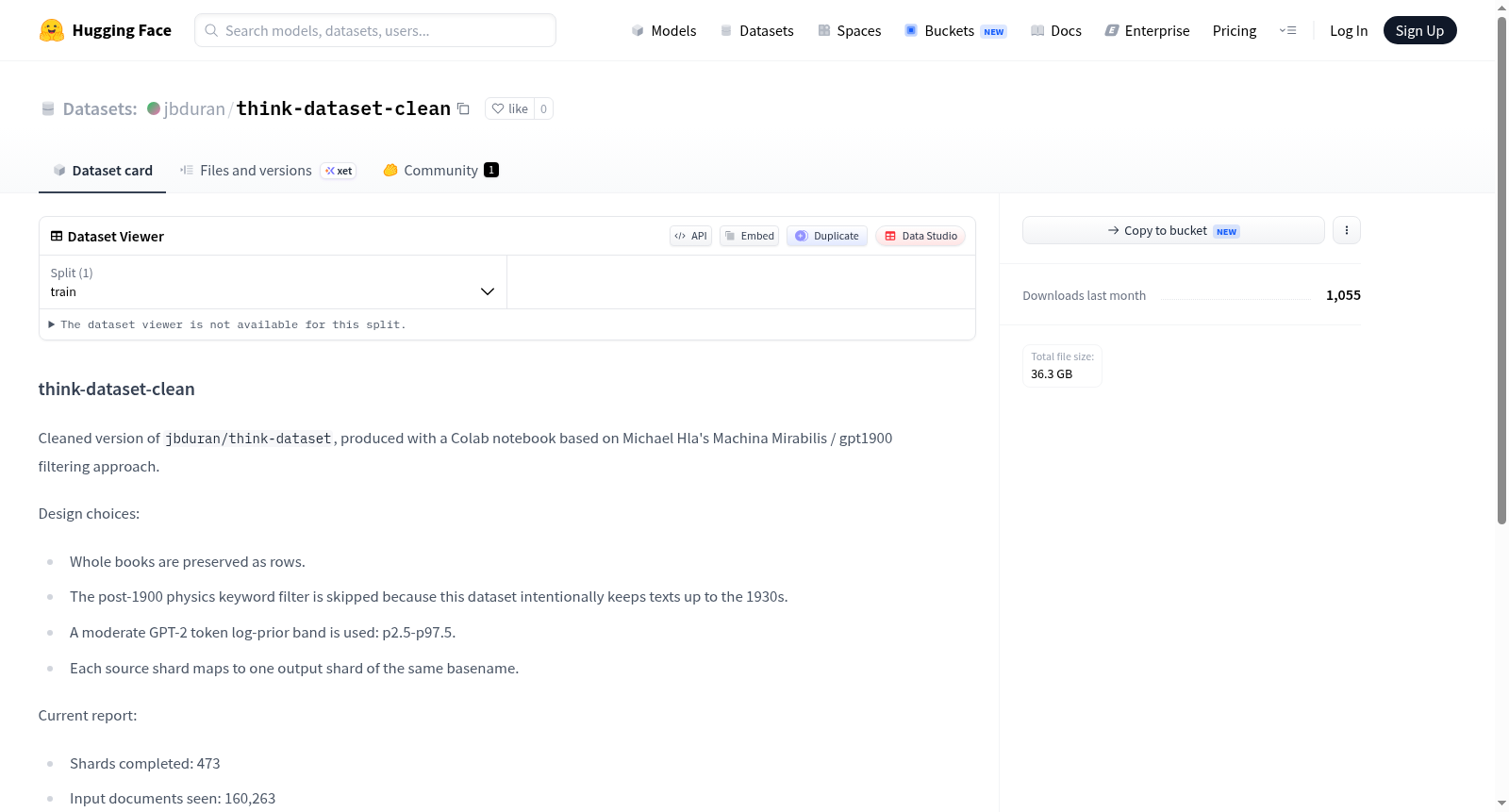Viewport: 1509px width, 812px height.
Task: Click the Models cube icon
Action: [x=638, y=30]
